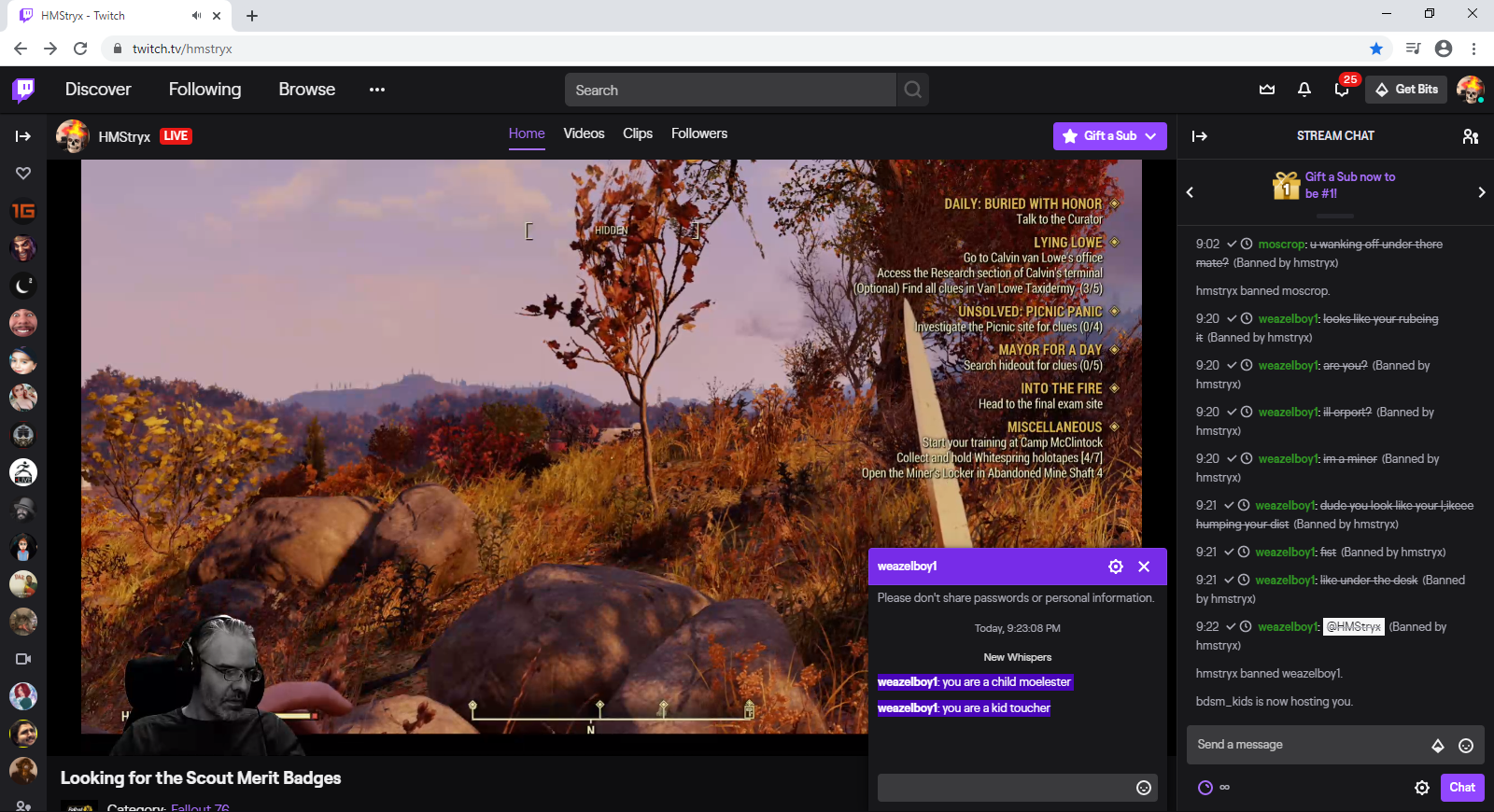Open the notifications bell
Viewport: 1494px width, 812px height.
tap(1304, 90)
